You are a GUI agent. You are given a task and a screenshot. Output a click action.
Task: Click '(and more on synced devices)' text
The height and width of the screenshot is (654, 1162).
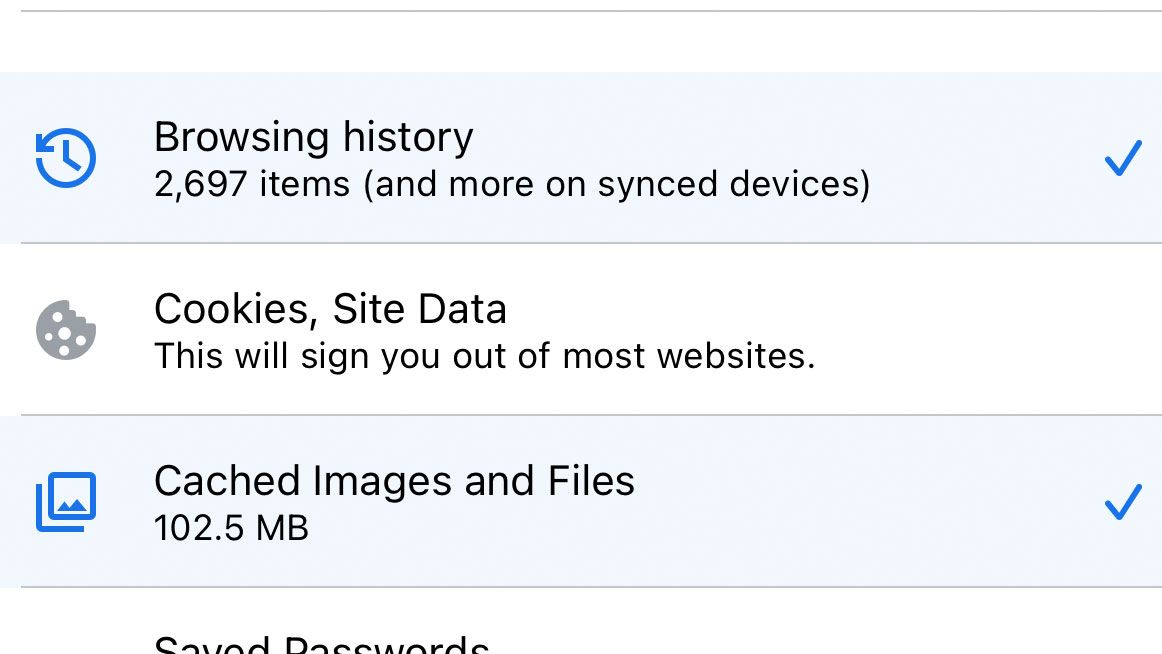point(616,184)
